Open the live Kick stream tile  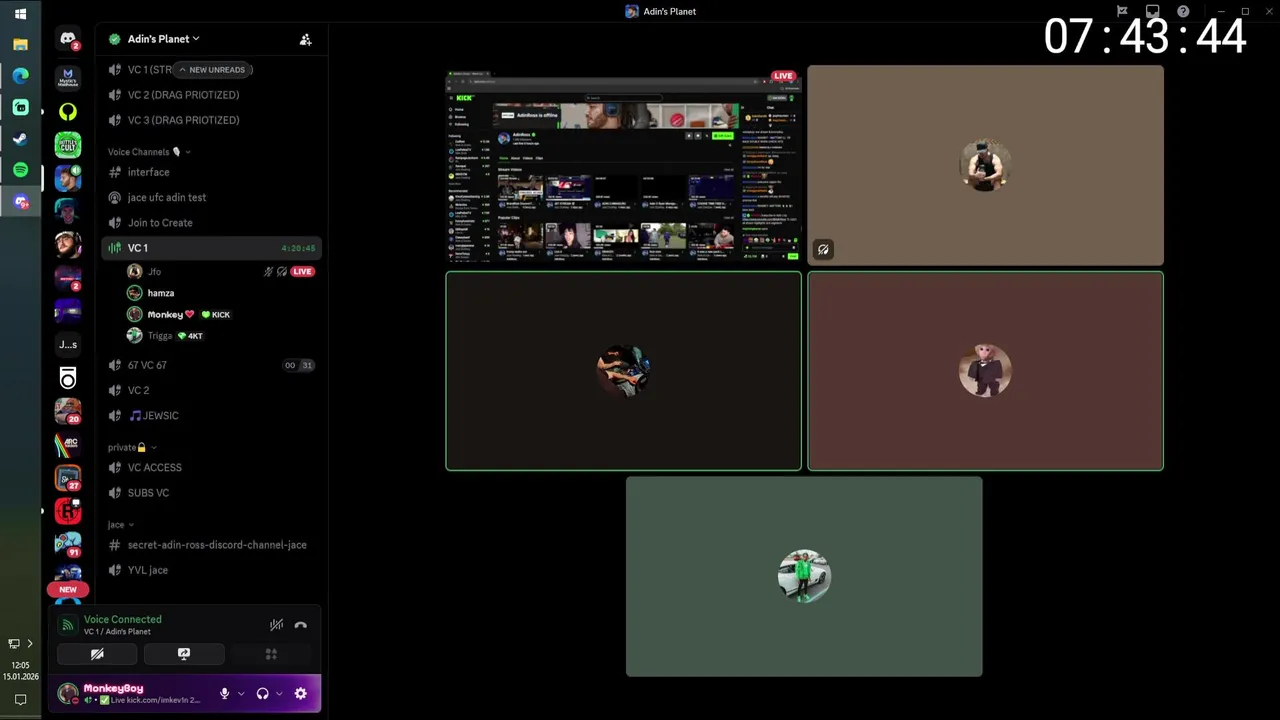click(x=623, y=166)
